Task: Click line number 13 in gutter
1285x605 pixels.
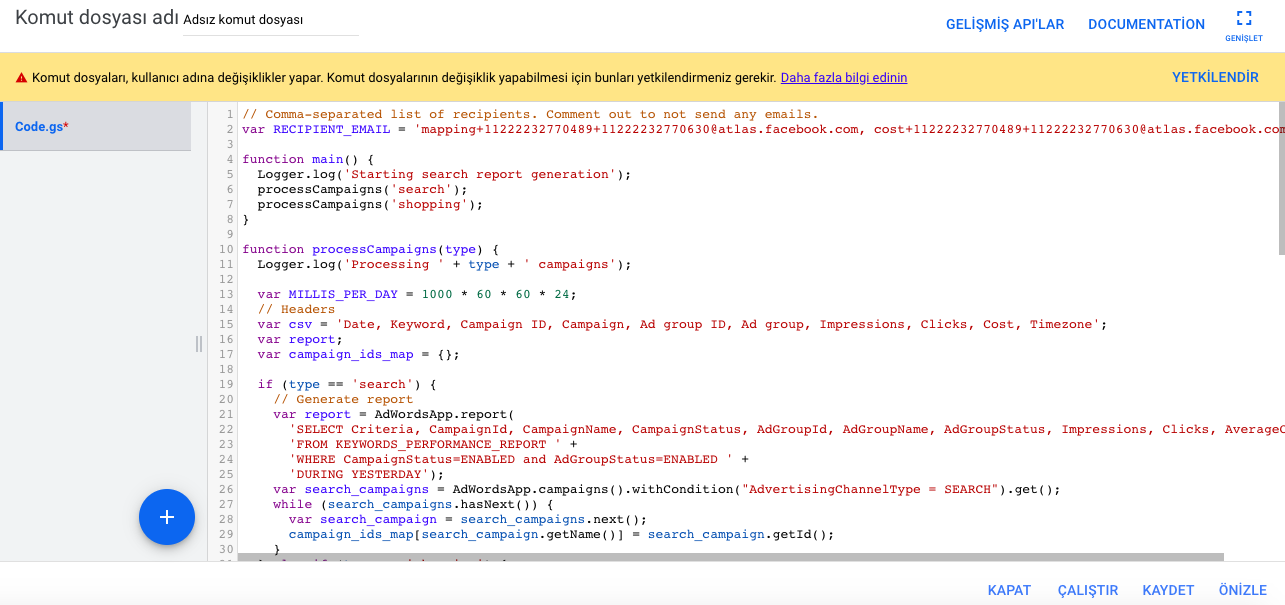Action: coord(226,294)
